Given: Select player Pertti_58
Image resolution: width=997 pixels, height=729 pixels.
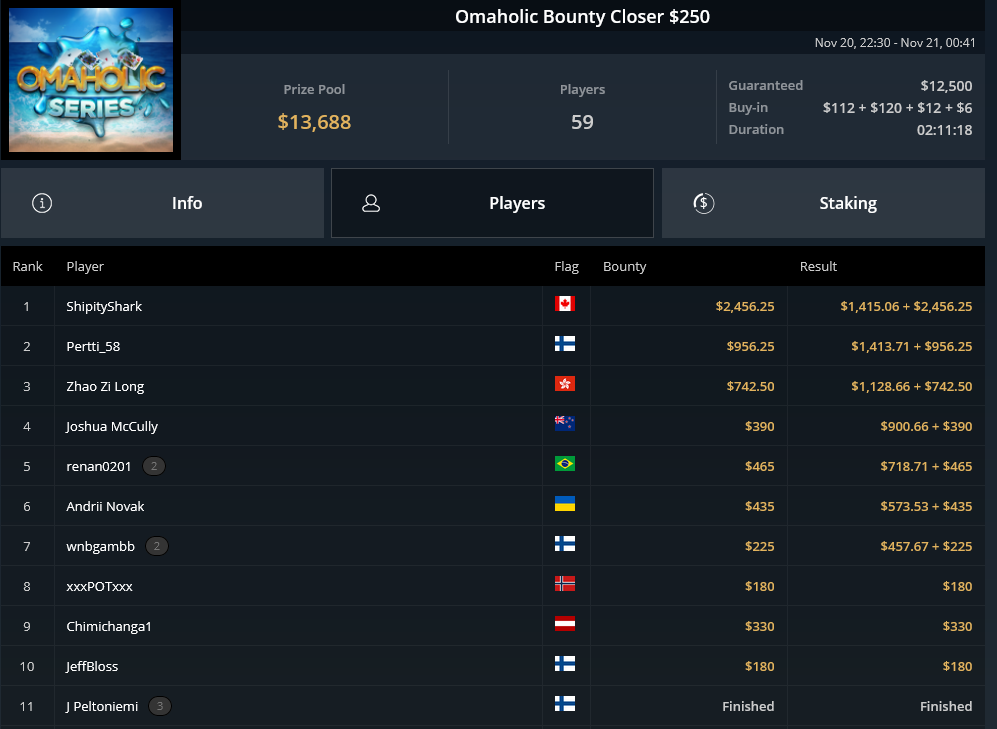Looking at the screenshot, I should click(93, 346).
